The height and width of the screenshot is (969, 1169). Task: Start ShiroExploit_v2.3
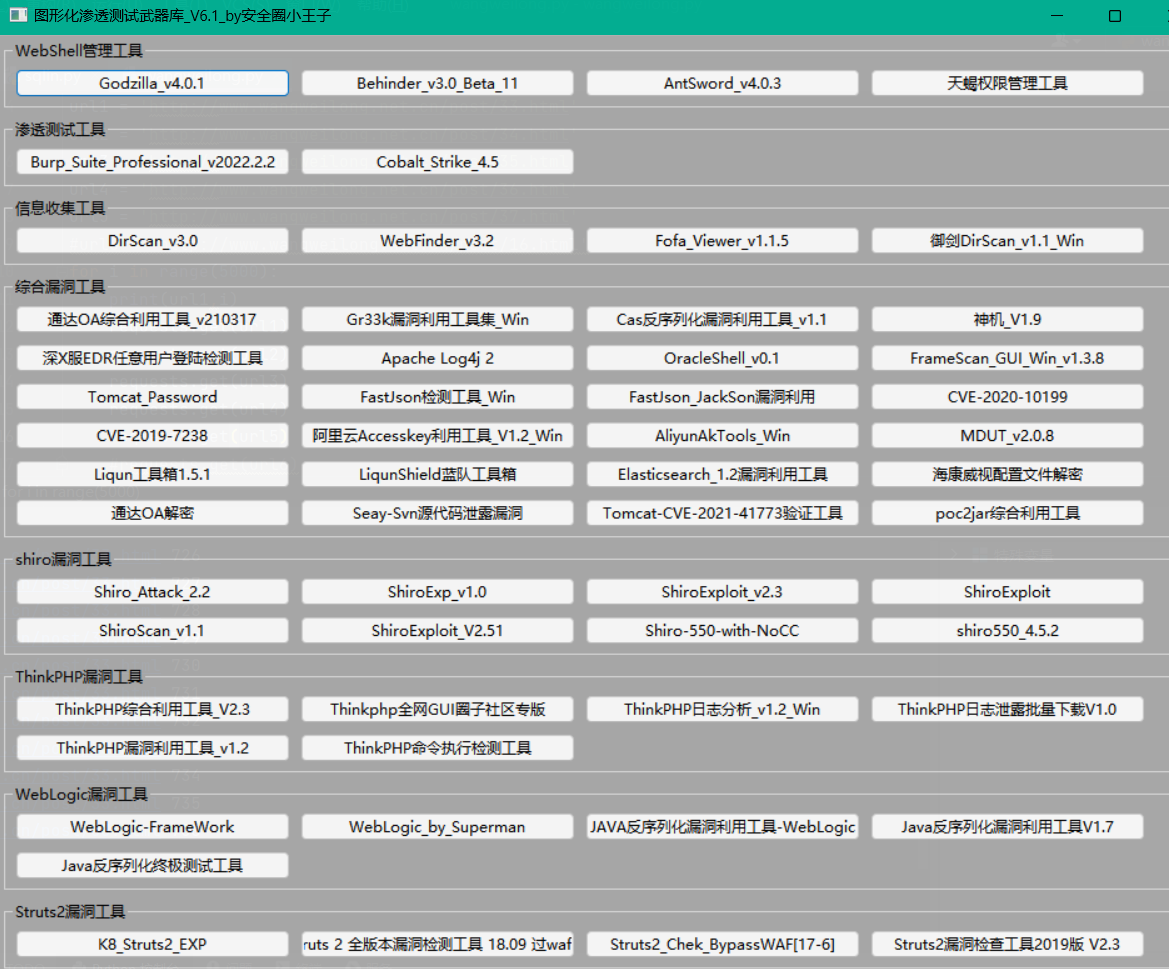pyautogui.click(x=722, y=592)
